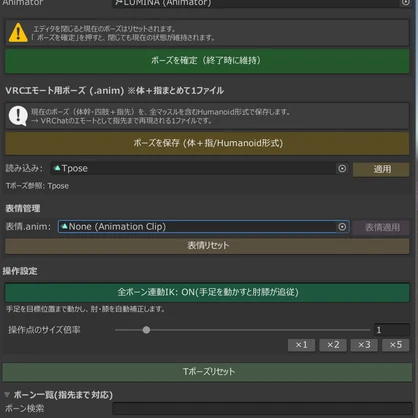Click ポーズを保存 (体+指/Humanoid形式) button
The image size is (418, 418).
point(207,143)
